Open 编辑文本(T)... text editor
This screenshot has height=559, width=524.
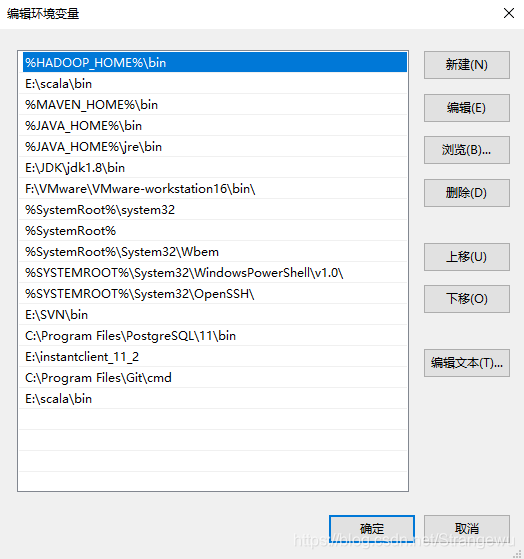click(x=467, y=363)
